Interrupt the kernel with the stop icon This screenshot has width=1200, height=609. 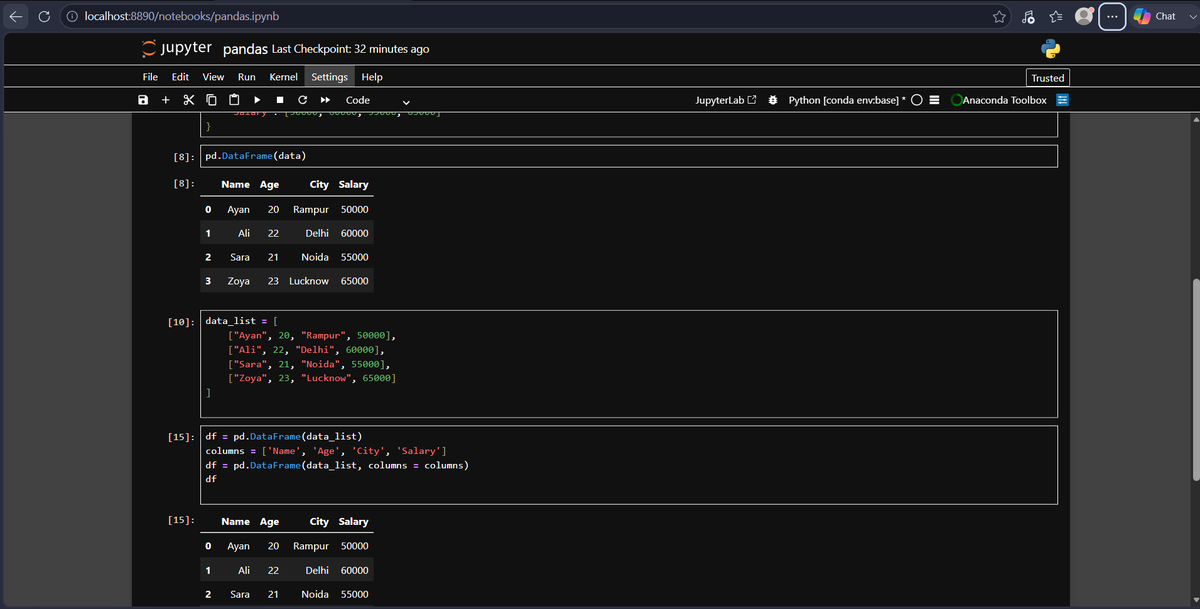[280, 100]
